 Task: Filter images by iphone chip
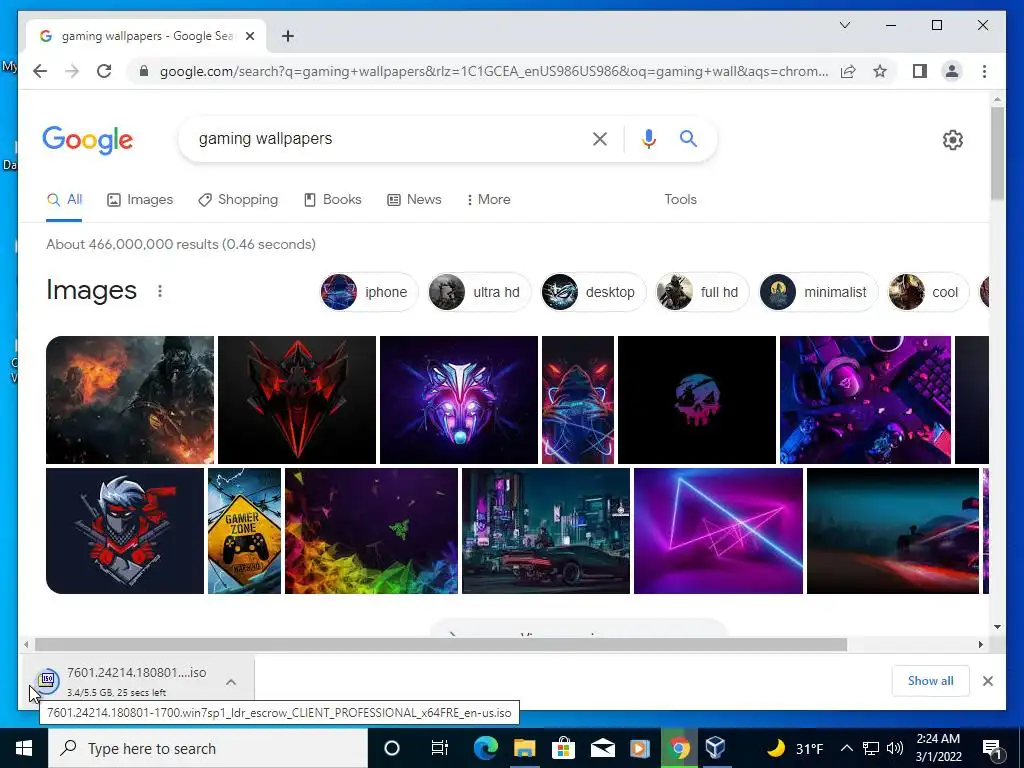pyautogui.click(x=368, y=292)
